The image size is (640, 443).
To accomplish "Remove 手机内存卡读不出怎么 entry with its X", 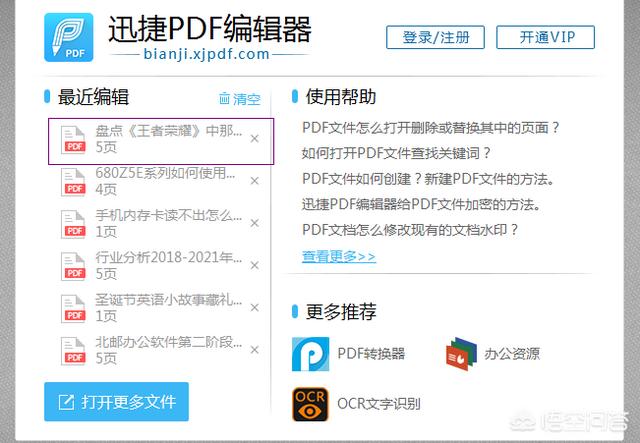I will (x=255, y=223).
